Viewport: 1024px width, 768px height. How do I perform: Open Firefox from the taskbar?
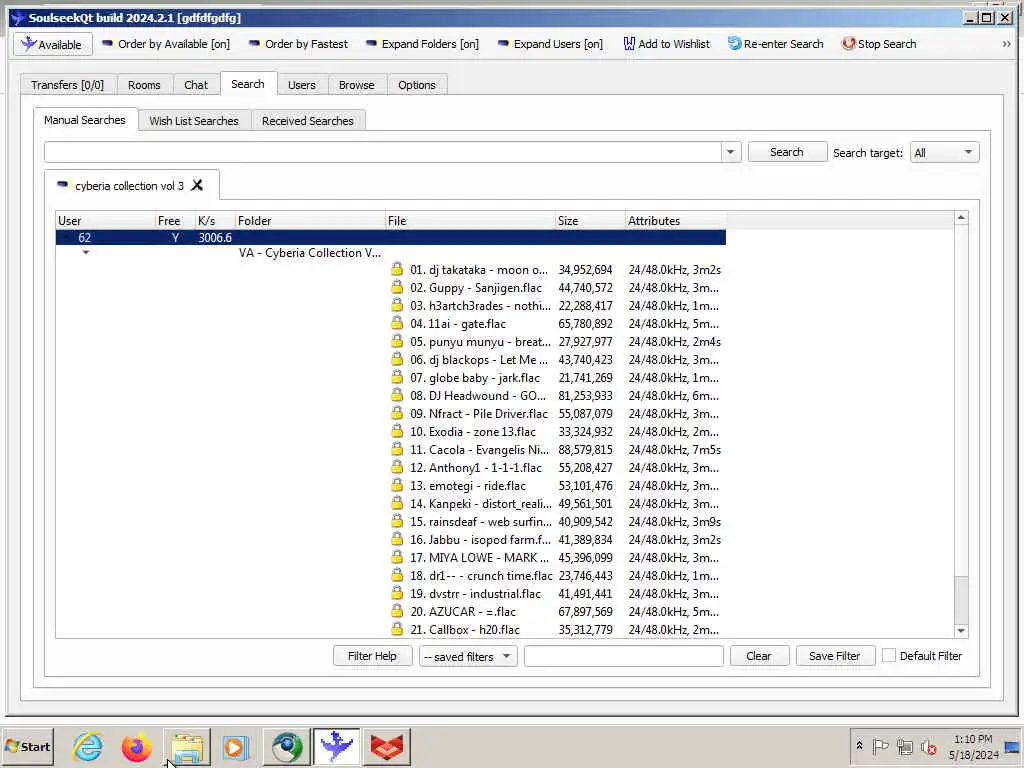136,746
